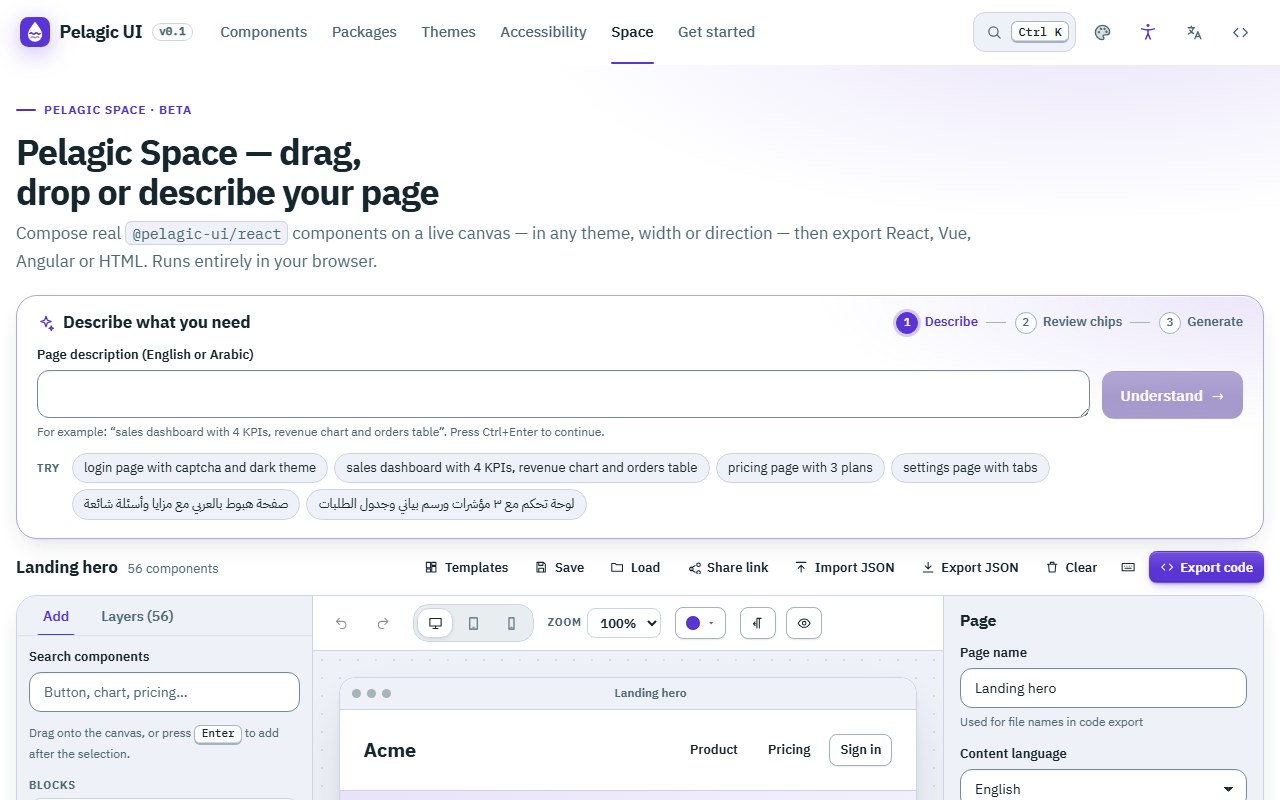This screenshot has width=1280, height=800.
Task: Switch canvas to desktop width
Action: tap(435, 623)
